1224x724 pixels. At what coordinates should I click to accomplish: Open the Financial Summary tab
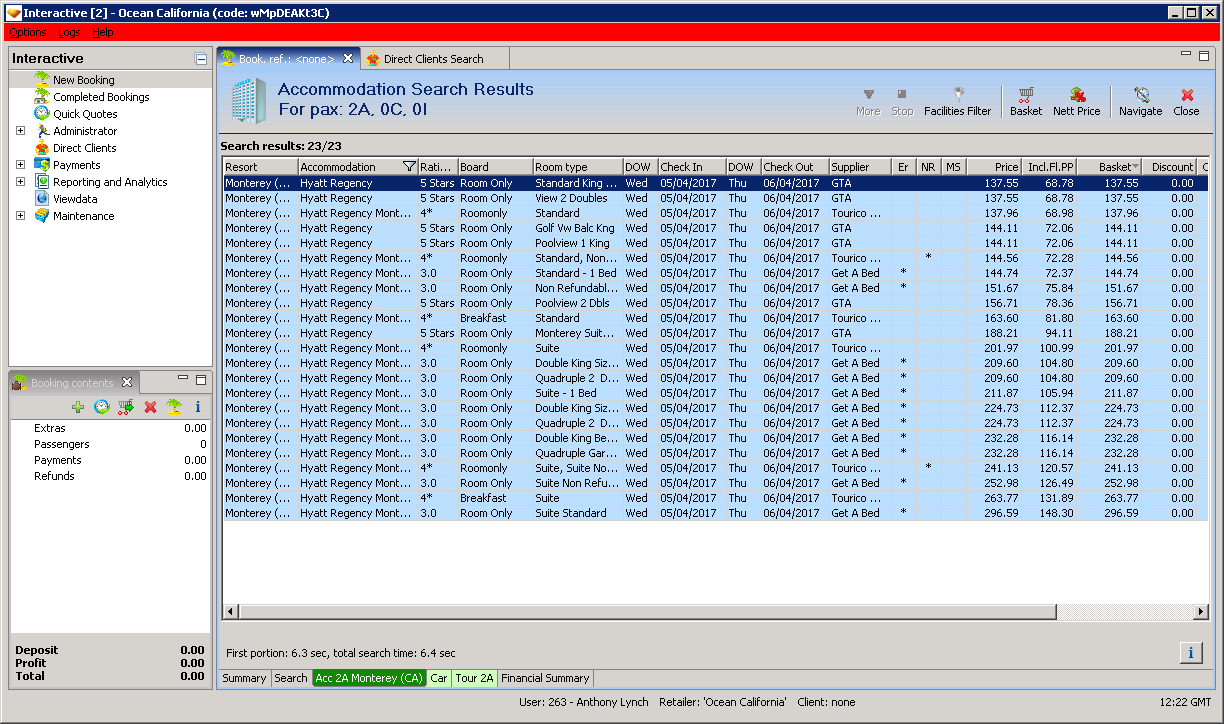pos(546,678)
